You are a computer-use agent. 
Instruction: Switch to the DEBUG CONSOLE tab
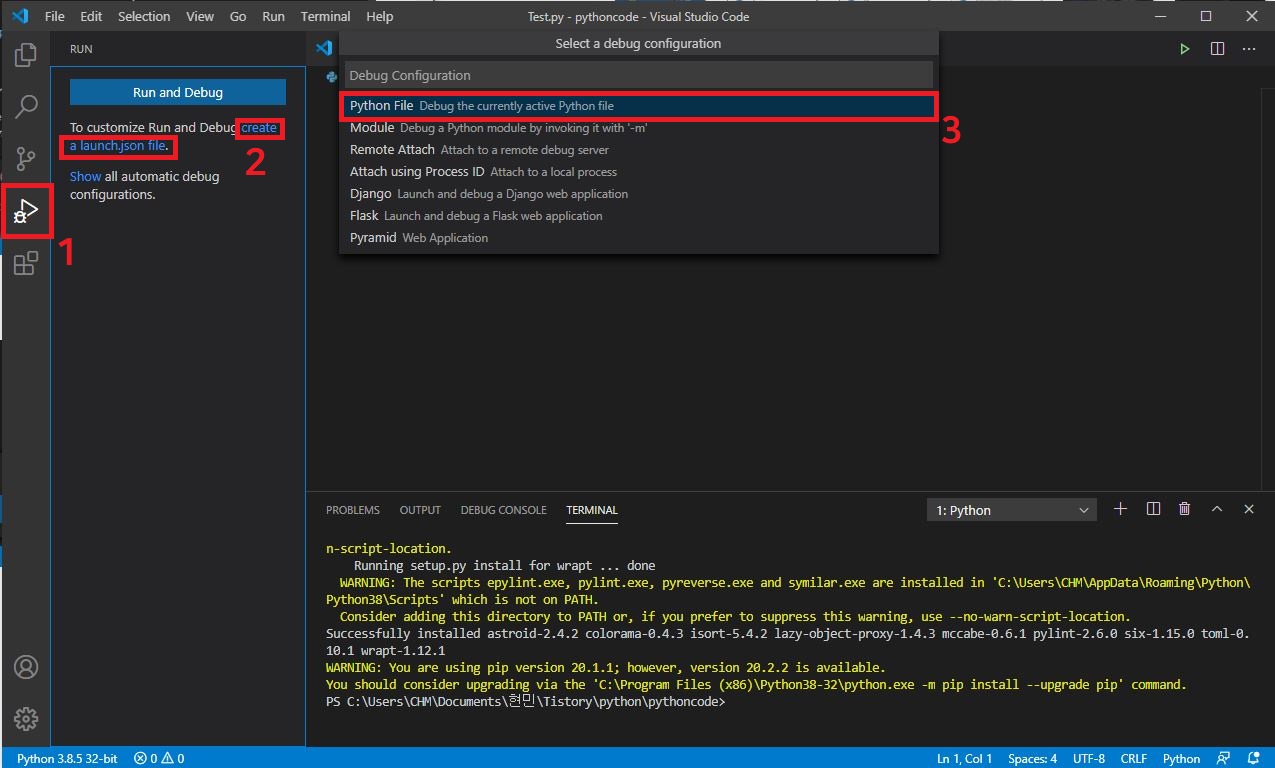[503, 510]
